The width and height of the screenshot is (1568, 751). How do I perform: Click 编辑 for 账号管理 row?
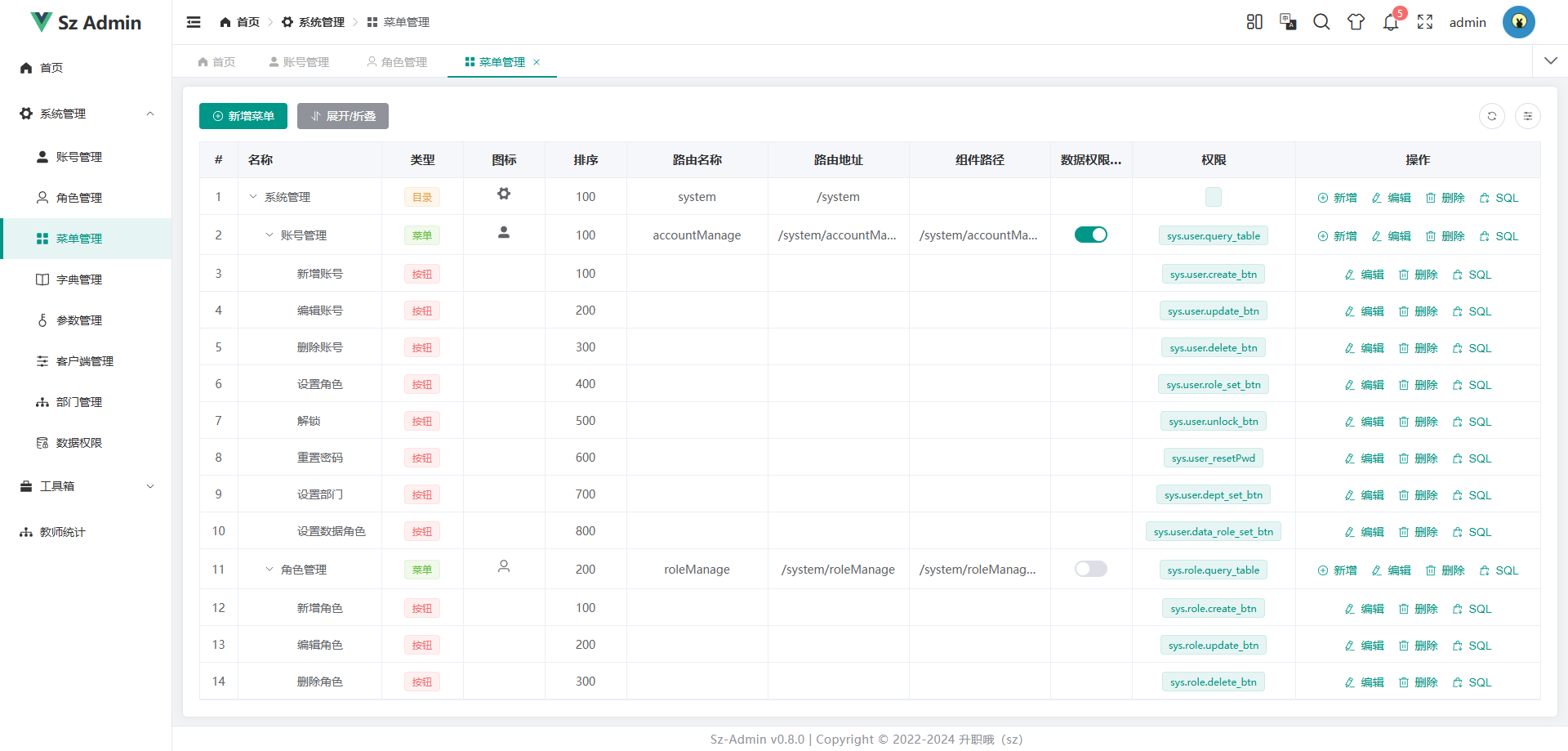(x=1391, y=236)
